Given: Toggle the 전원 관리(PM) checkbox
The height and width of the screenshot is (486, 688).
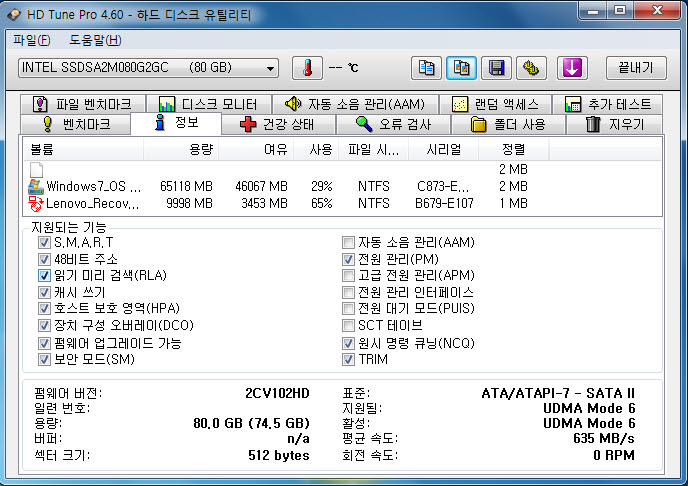Looking at the screenshot, I should [348, 259].
